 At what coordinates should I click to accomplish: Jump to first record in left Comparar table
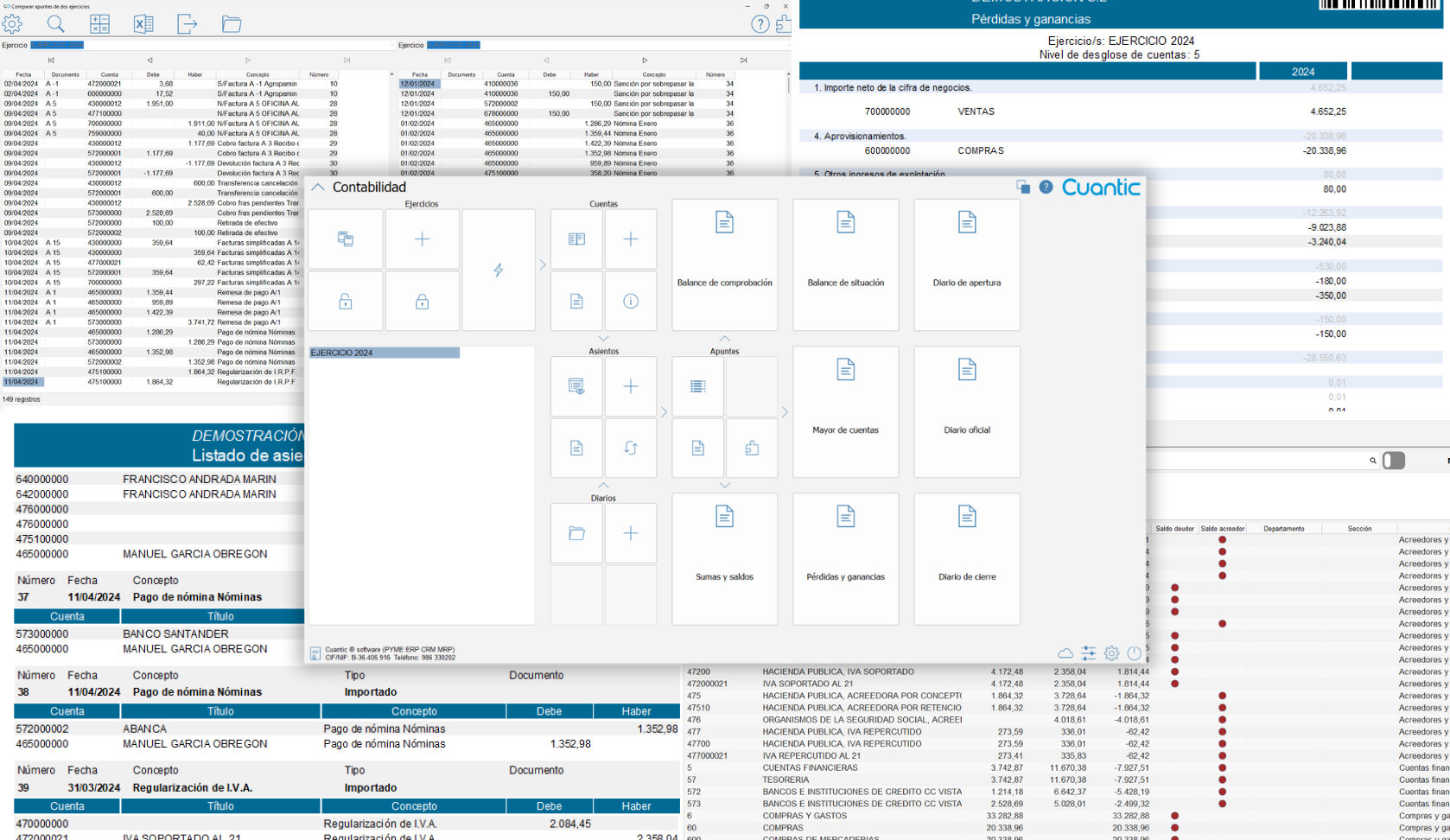[51, 60]
